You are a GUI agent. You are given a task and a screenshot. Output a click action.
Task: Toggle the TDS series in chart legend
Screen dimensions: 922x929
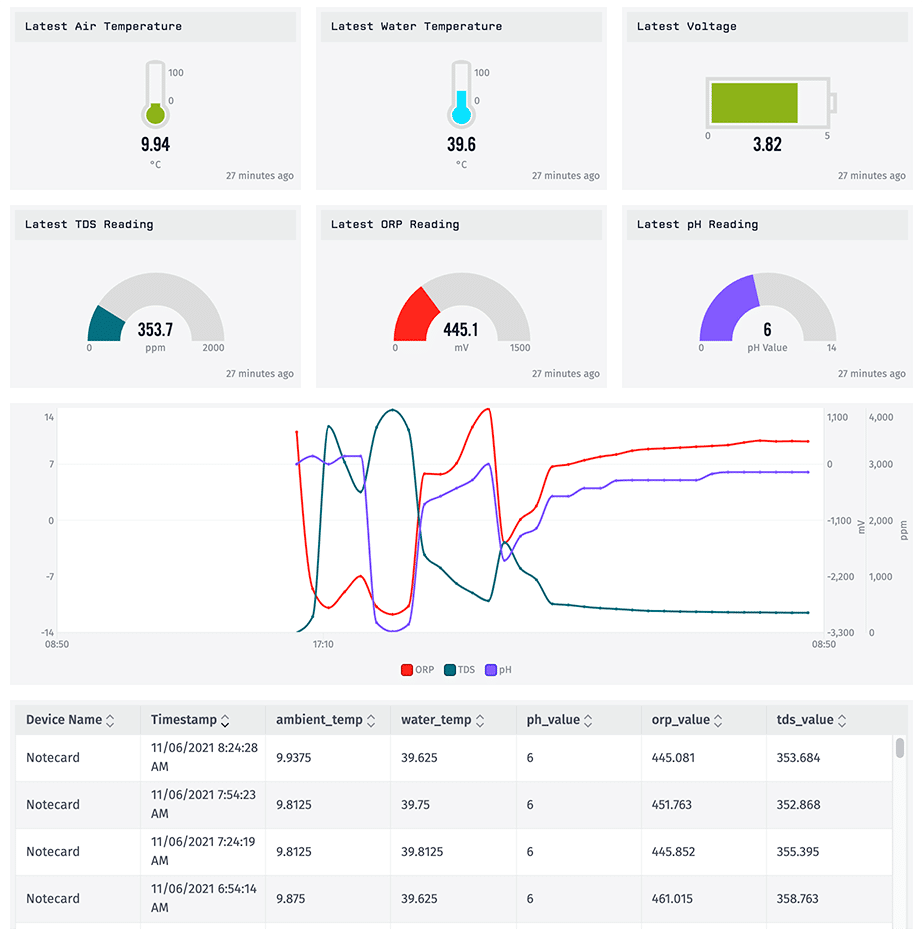(460, 670)
